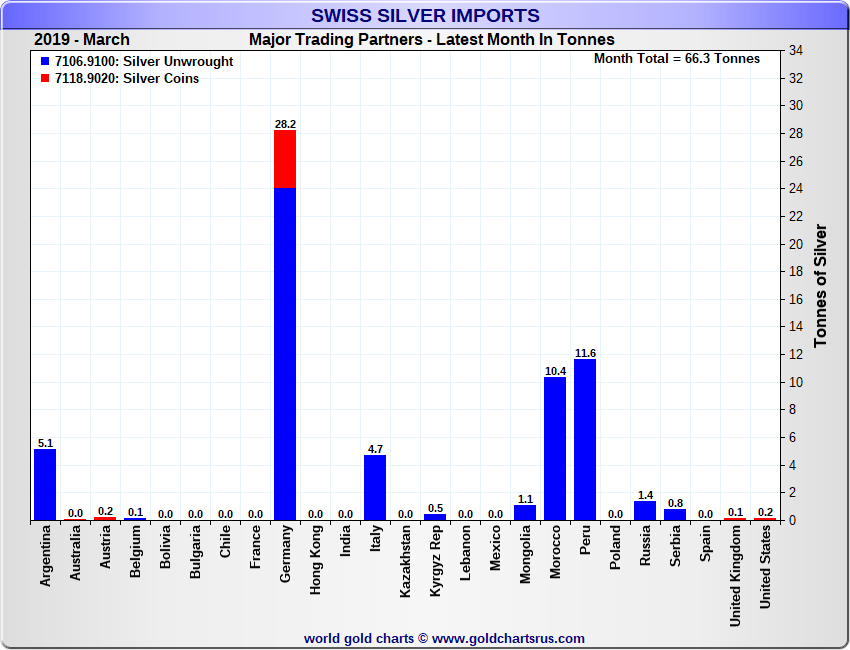Click the United States axis label
Viewport: 850px width, 650px height.
pos(765,567)
